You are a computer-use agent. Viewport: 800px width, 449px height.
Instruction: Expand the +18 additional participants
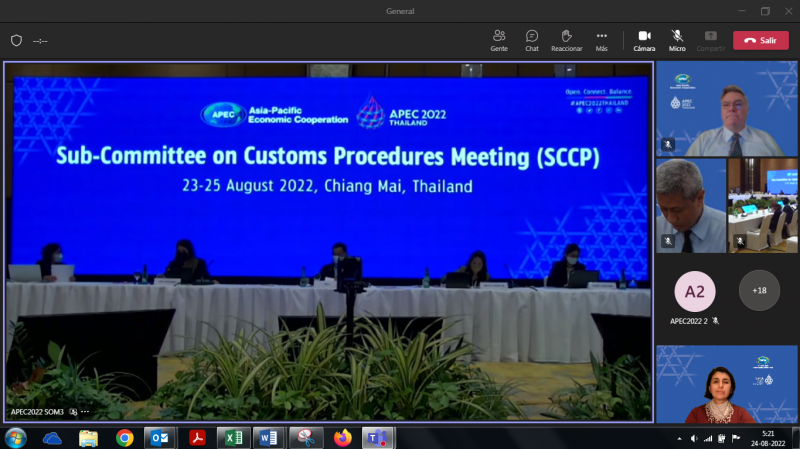(x=759, y=291)
